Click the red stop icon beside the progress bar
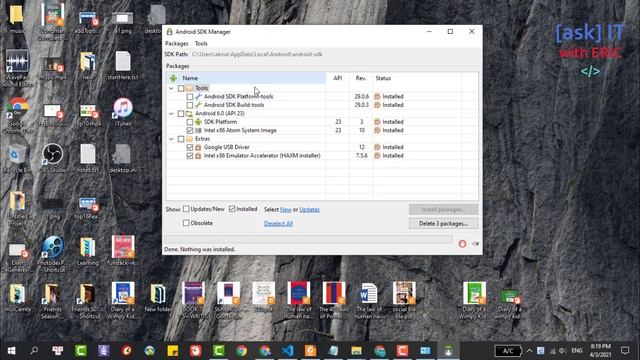Image resolution: width=640 pixels, height=360 pixels. coord(462,244)
